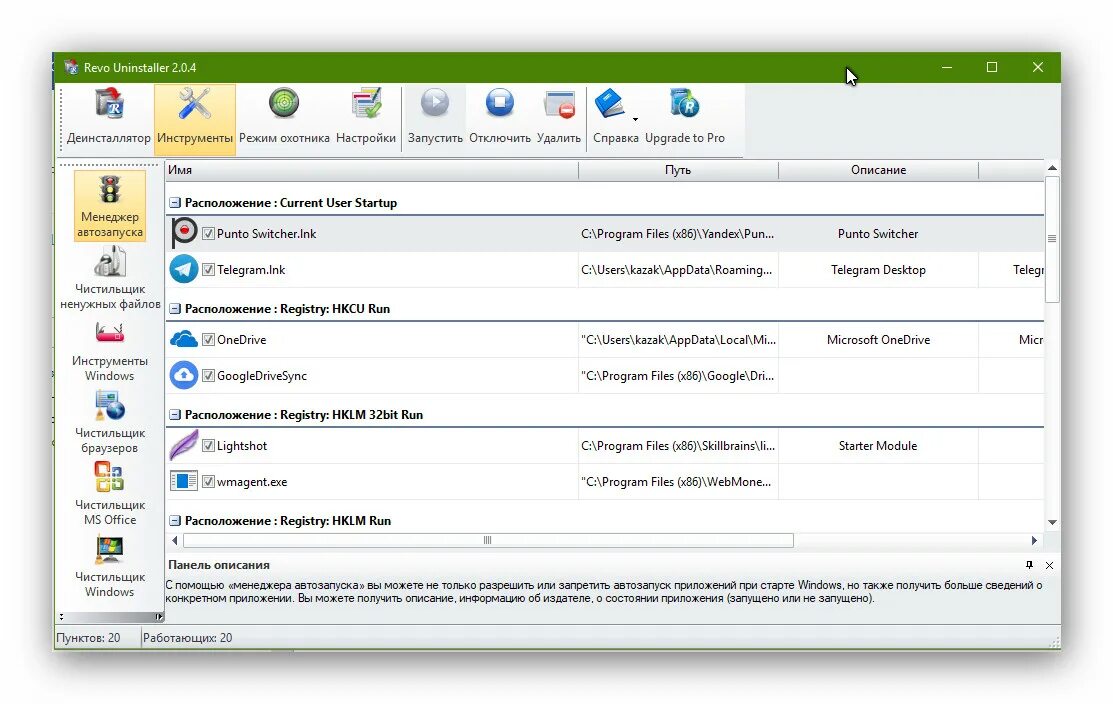This screenshot has height=704, width=1113.
Task: Click the horizontal scrollbar left arrow
Action: coord(175,540)
